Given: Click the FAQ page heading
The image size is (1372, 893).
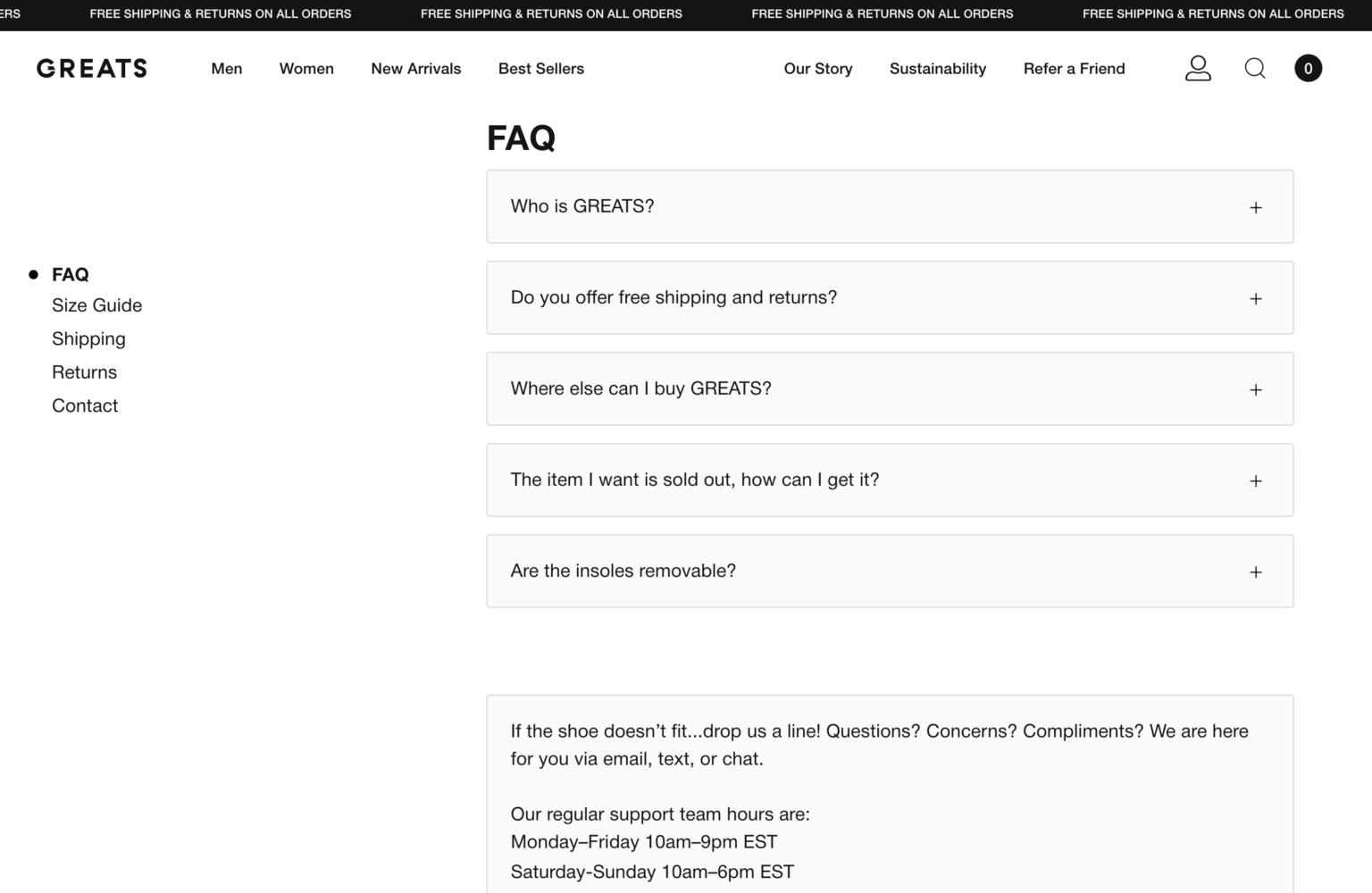Looking at the screenshot, I should [521, 138].
